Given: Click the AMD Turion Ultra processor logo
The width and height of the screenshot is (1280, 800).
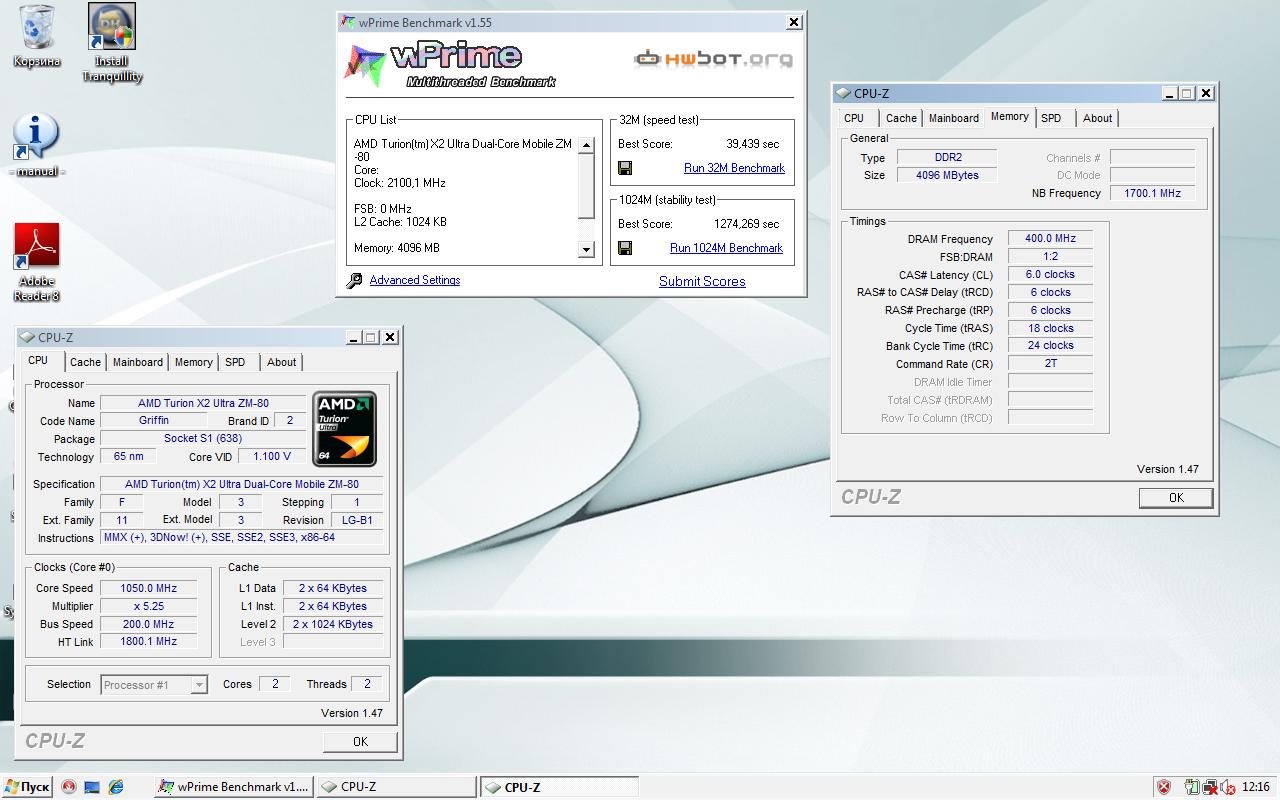Looking at the screenshot, I should tap(344, 429).
